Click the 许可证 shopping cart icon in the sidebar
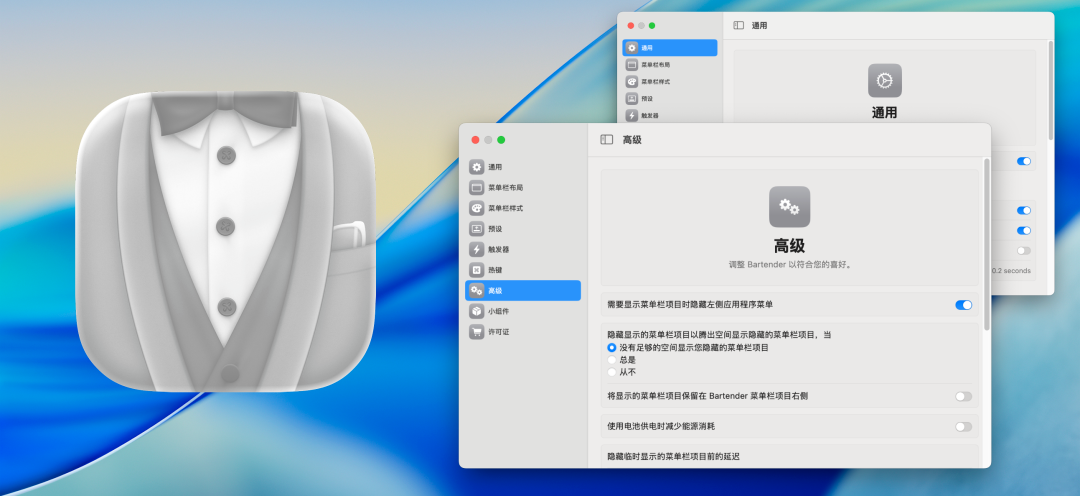 pos(477,332)
